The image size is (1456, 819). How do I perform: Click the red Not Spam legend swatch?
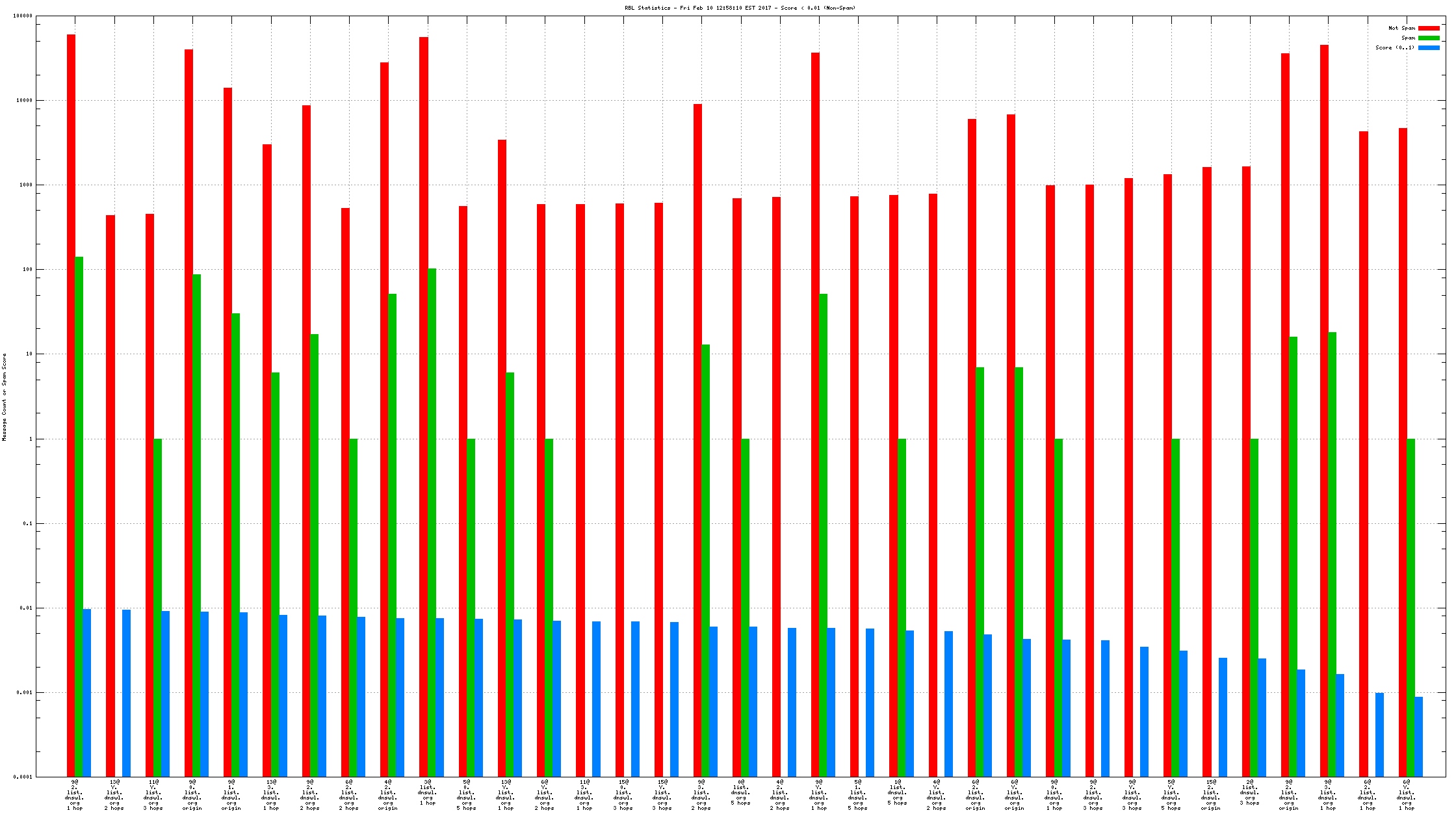(x=1428, y=29)
